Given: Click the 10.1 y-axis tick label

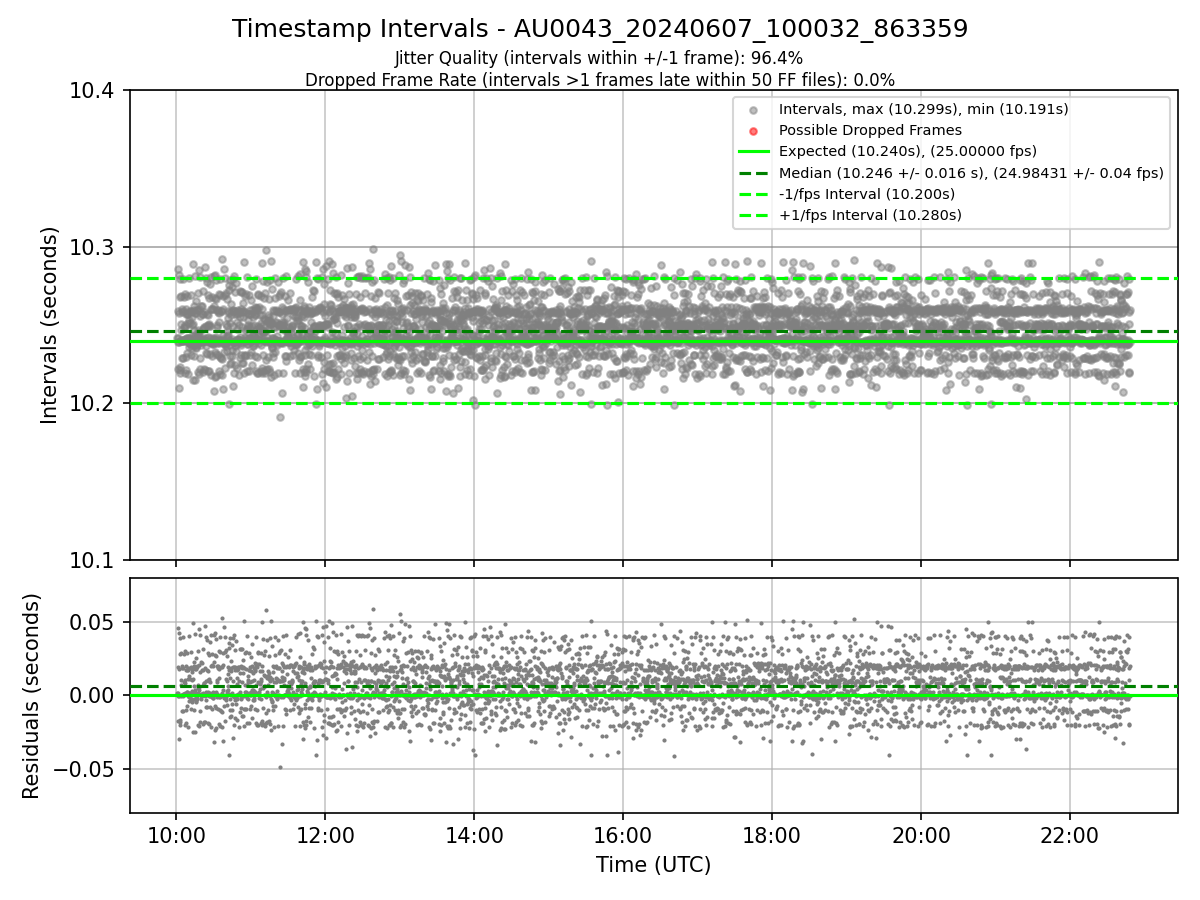Looking at the screenshot, I should click(x=94, y=560).
